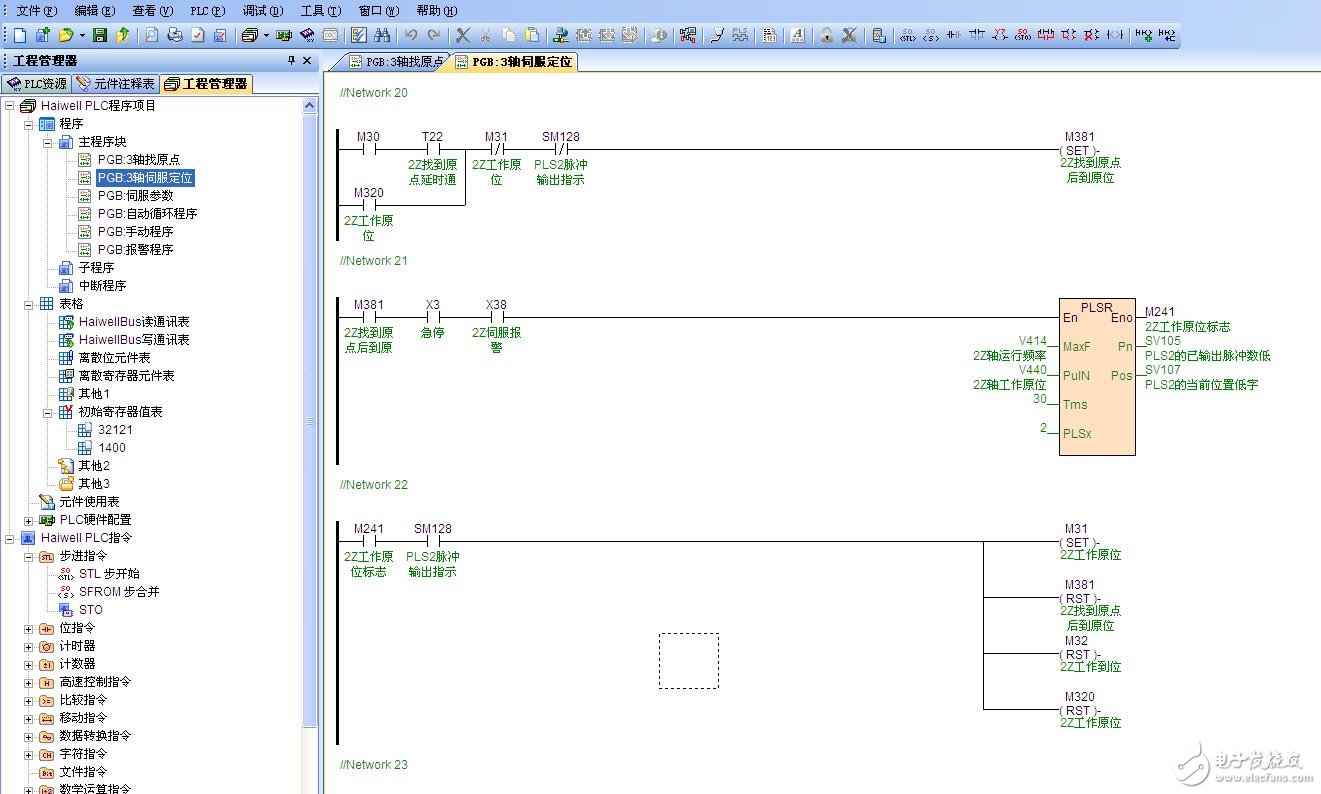
Task: Switch to the PLC资源 panel tab
Action: (37, 84)
